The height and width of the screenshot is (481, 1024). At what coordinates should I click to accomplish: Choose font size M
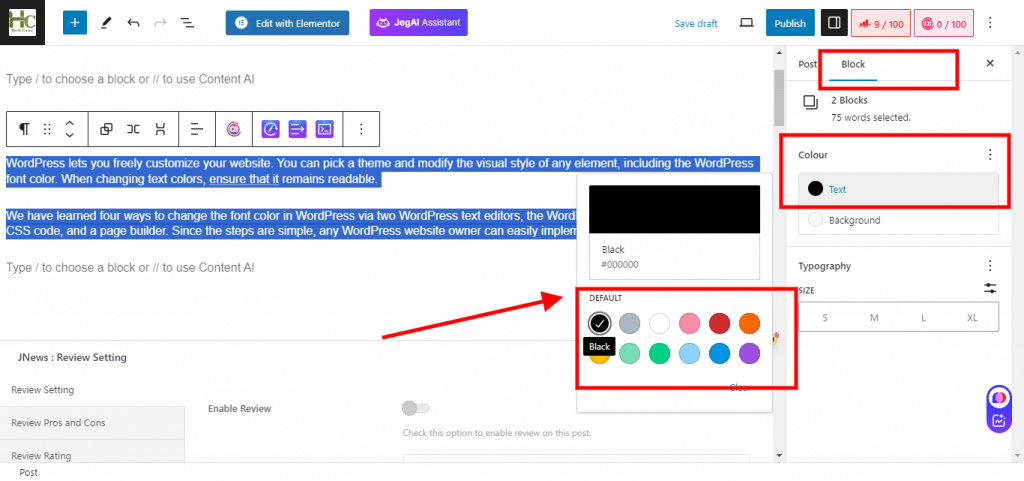click(874, 318)
